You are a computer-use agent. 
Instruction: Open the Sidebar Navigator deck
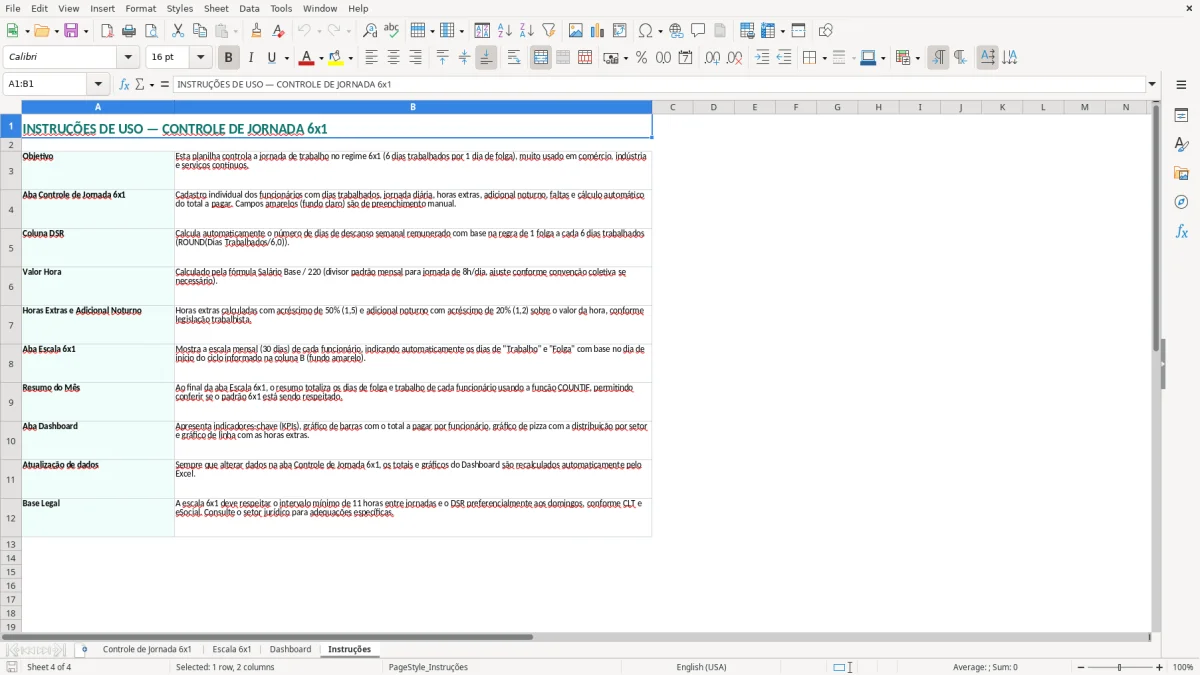[x=1181, y=202]
